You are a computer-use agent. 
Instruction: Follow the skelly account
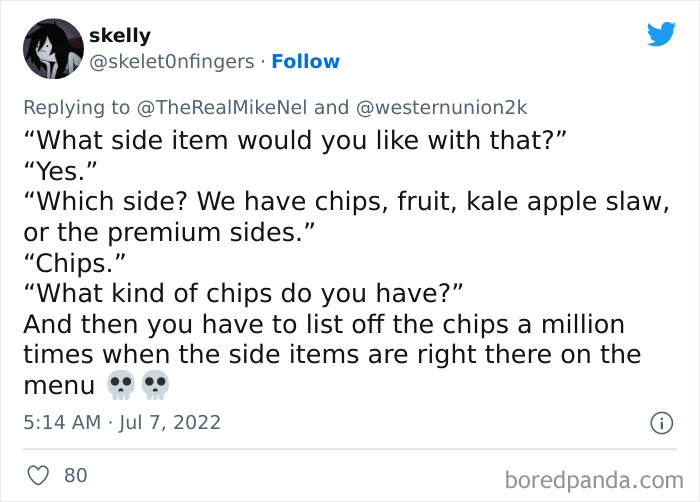[305, 62]
